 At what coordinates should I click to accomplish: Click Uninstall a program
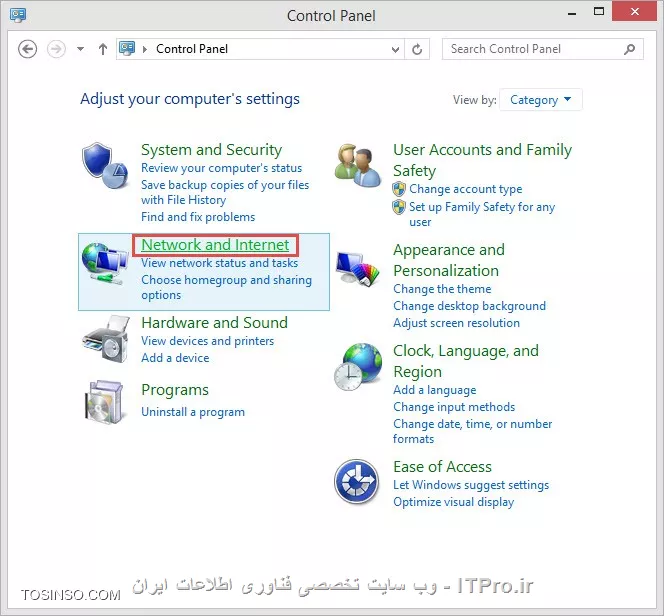193,412
